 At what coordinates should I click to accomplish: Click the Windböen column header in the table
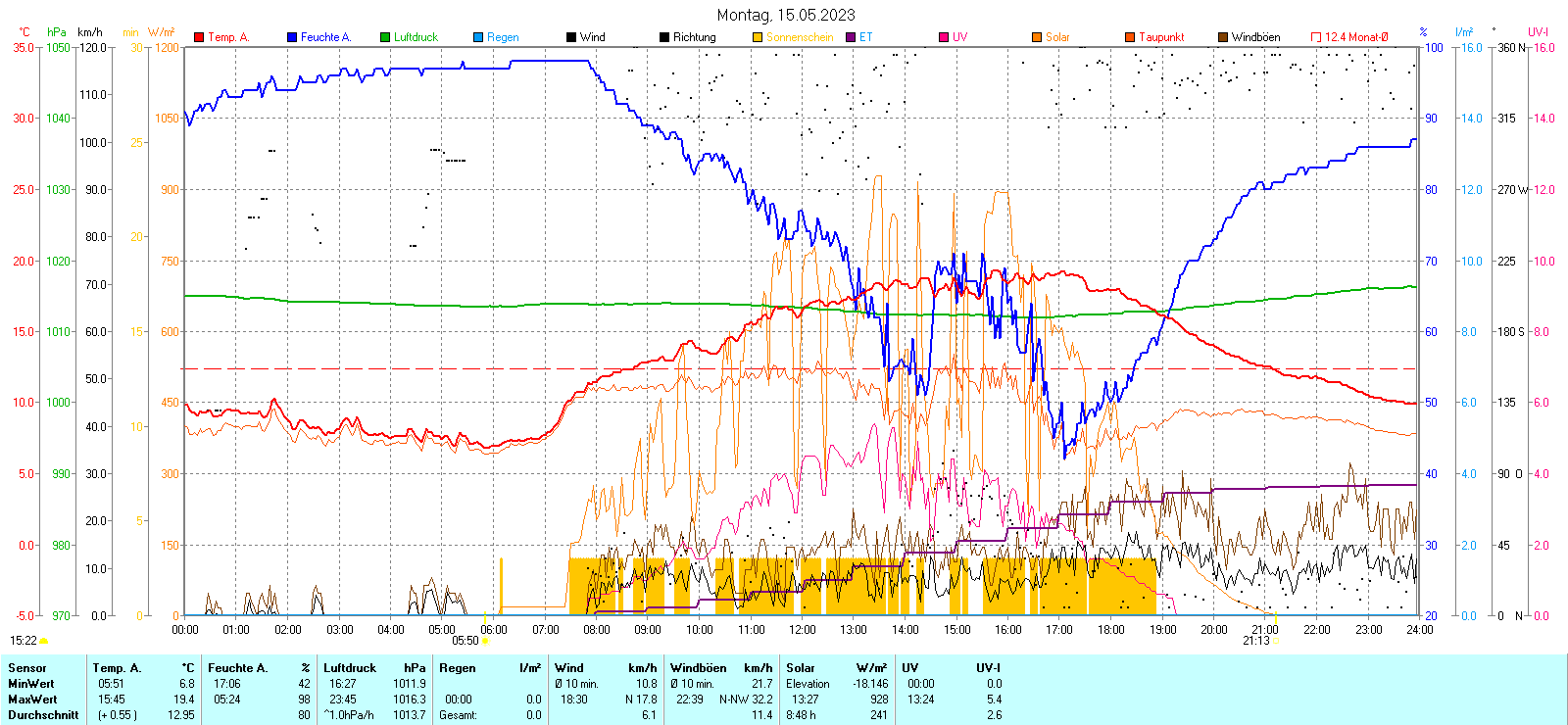click(x=698, y=668)
